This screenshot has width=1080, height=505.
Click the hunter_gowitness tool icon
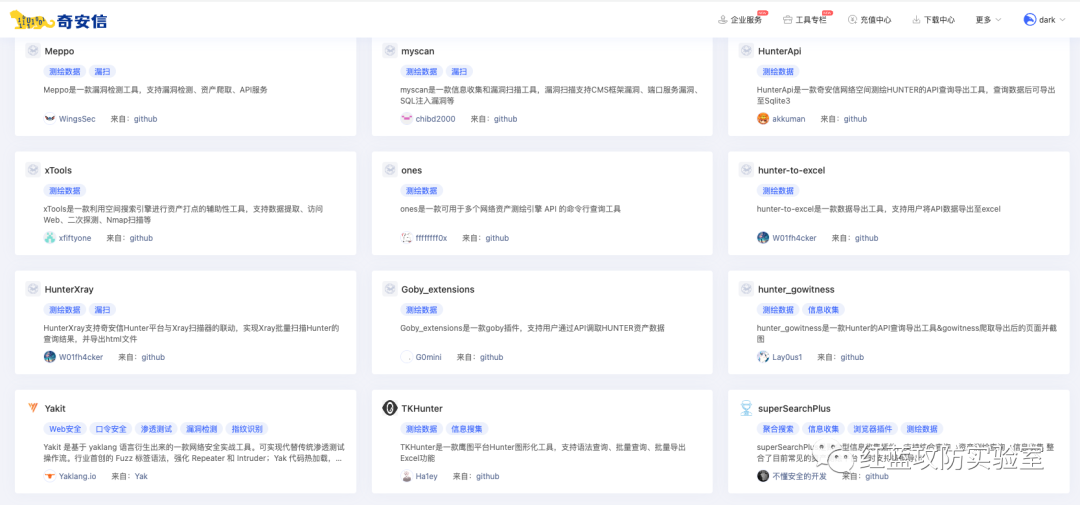point(747,289)
